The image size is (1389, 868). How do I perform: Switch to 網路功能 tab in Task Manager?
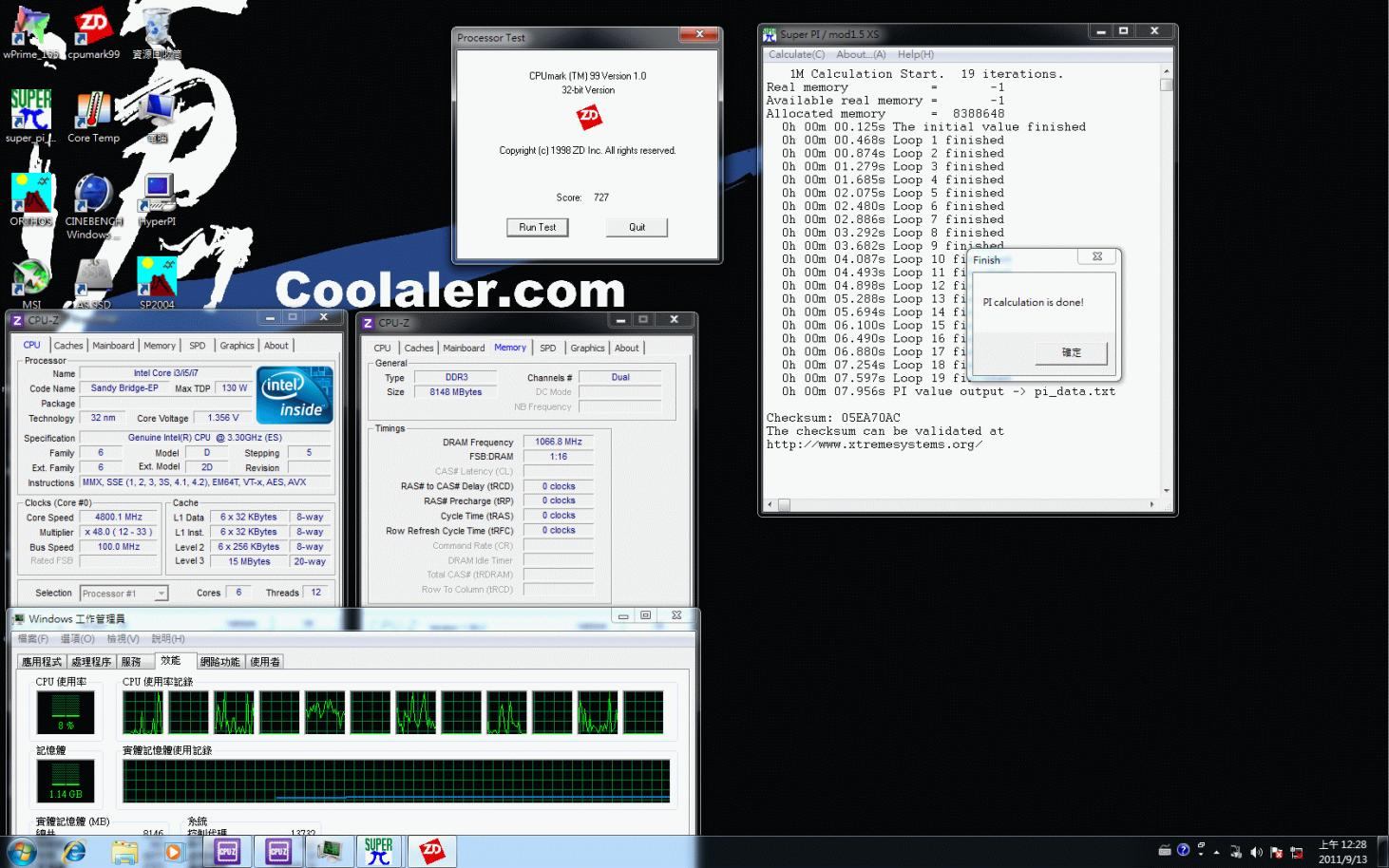[219, 662]
